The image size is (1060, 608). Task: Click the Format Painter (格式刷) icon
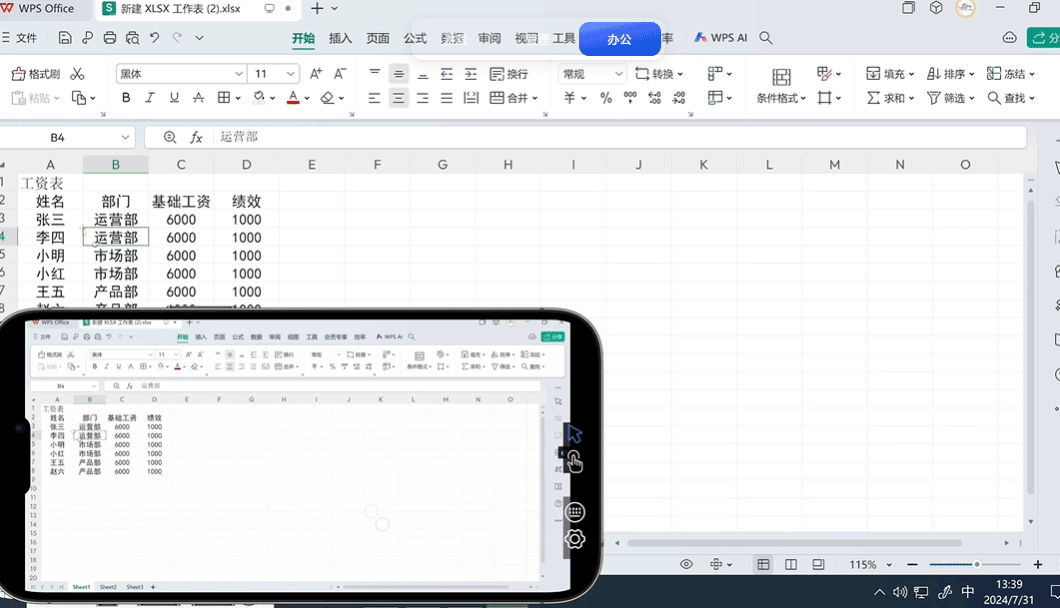coord(35,74)
